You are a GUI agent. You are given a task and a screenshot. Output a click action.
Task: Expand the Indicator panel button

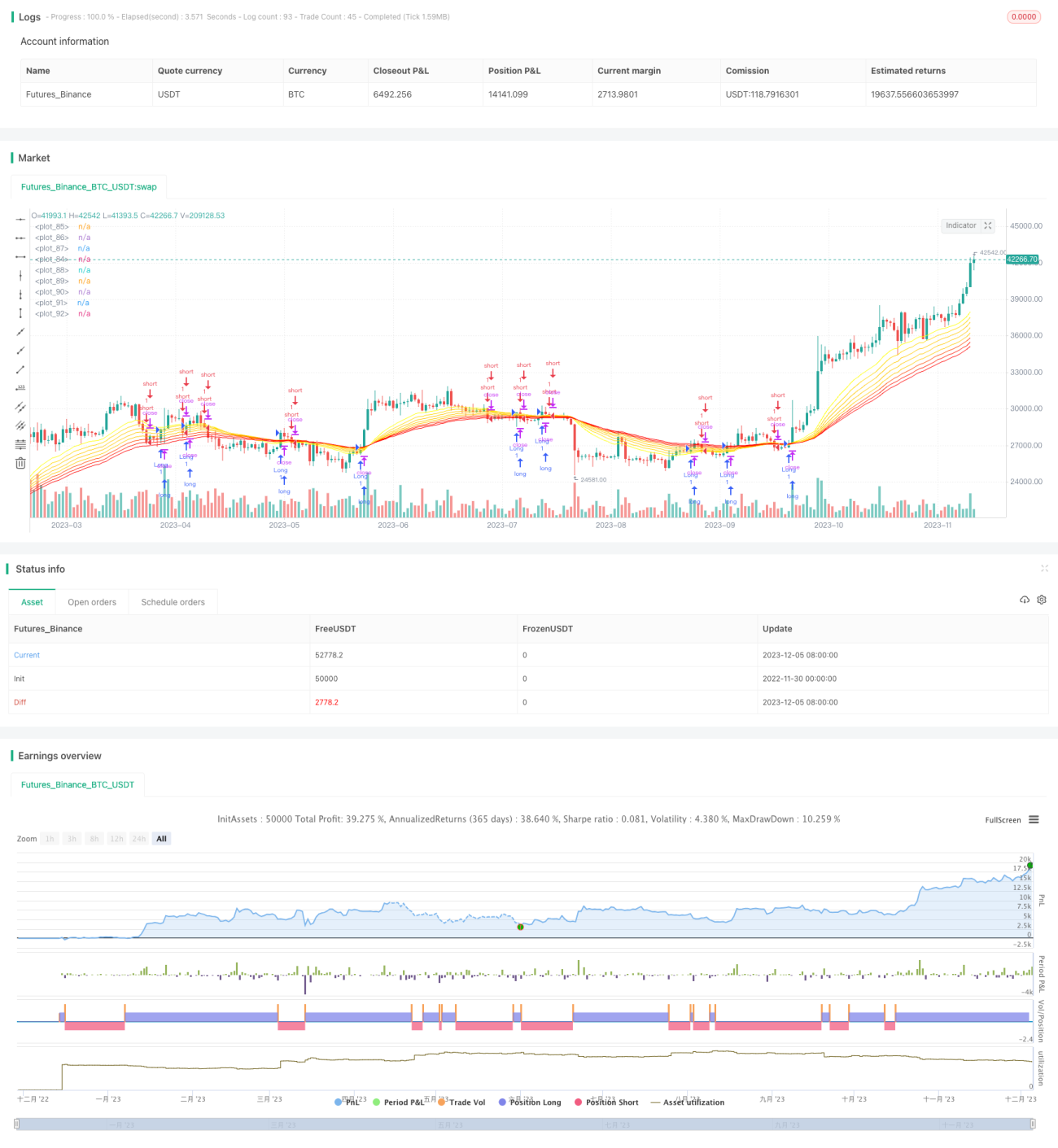pos(968,225)
